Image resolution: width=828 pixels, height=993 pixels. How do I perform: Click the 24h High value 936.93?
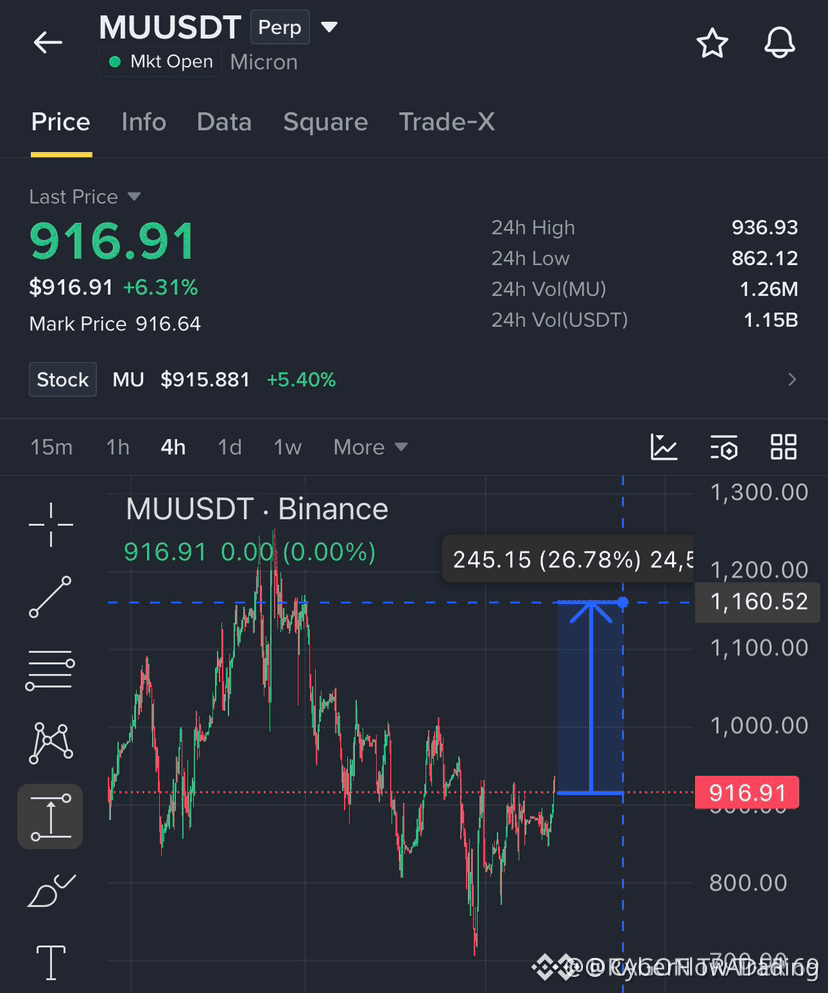point(765,227)
